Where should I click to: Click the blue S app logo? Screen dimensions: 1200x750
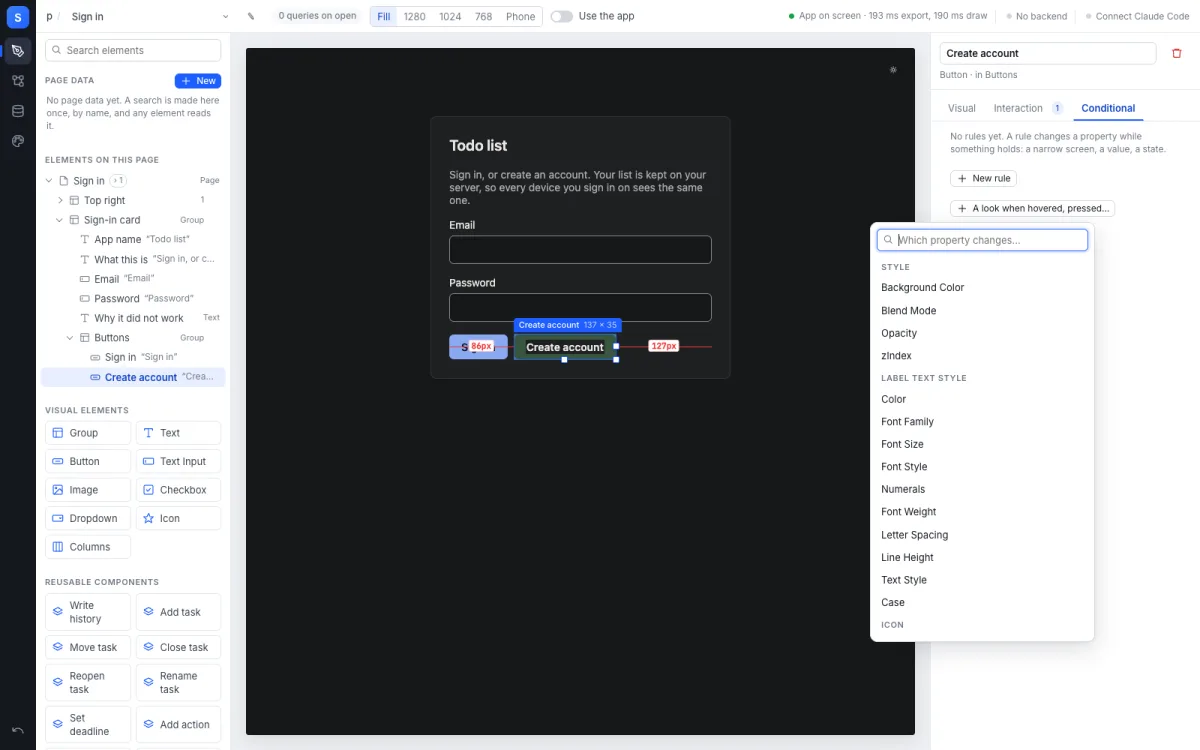[x=17, y=17]
